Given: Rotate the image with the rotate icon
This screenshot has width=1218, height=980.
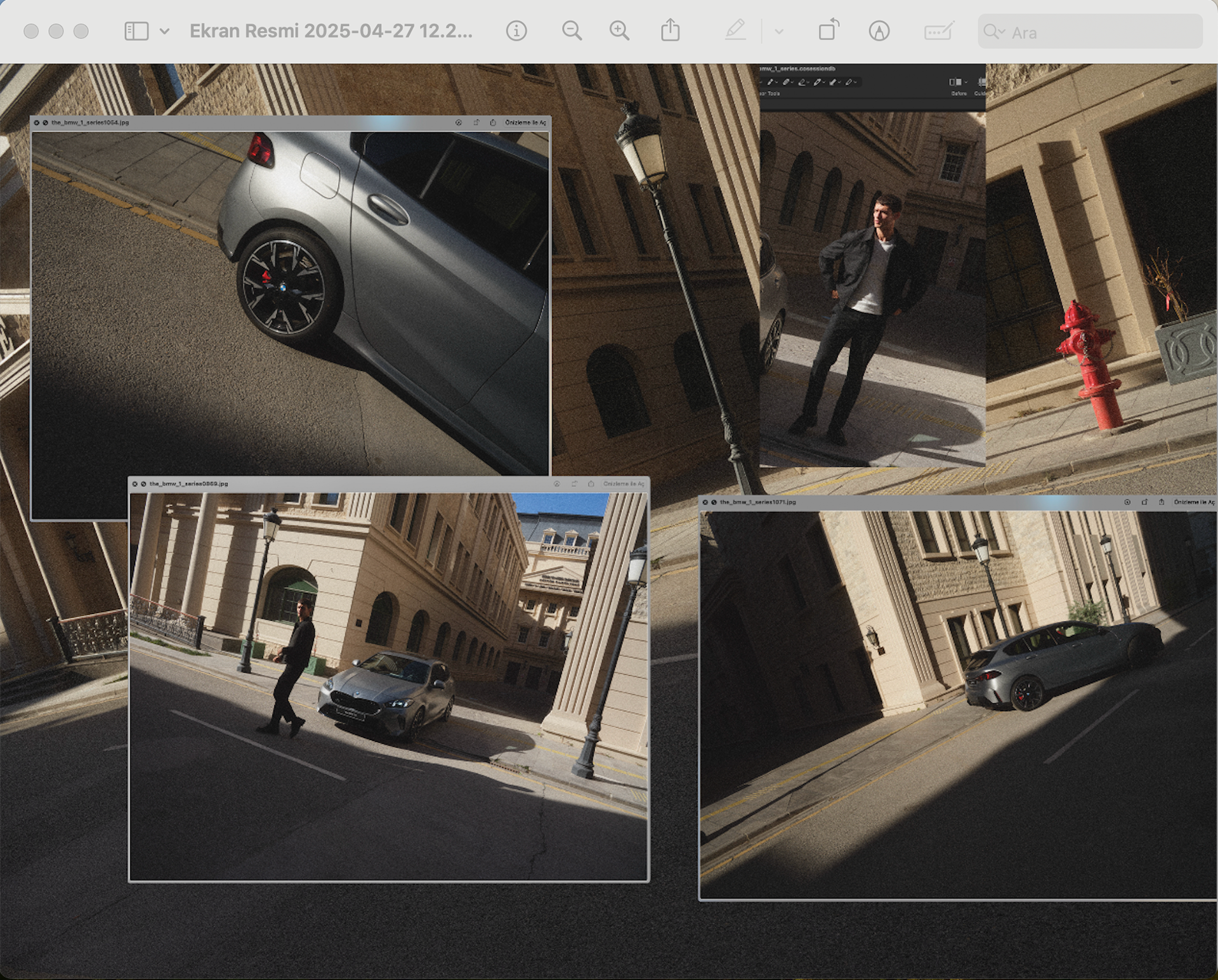Looking at the screenshot, I should tap(828, 30).
